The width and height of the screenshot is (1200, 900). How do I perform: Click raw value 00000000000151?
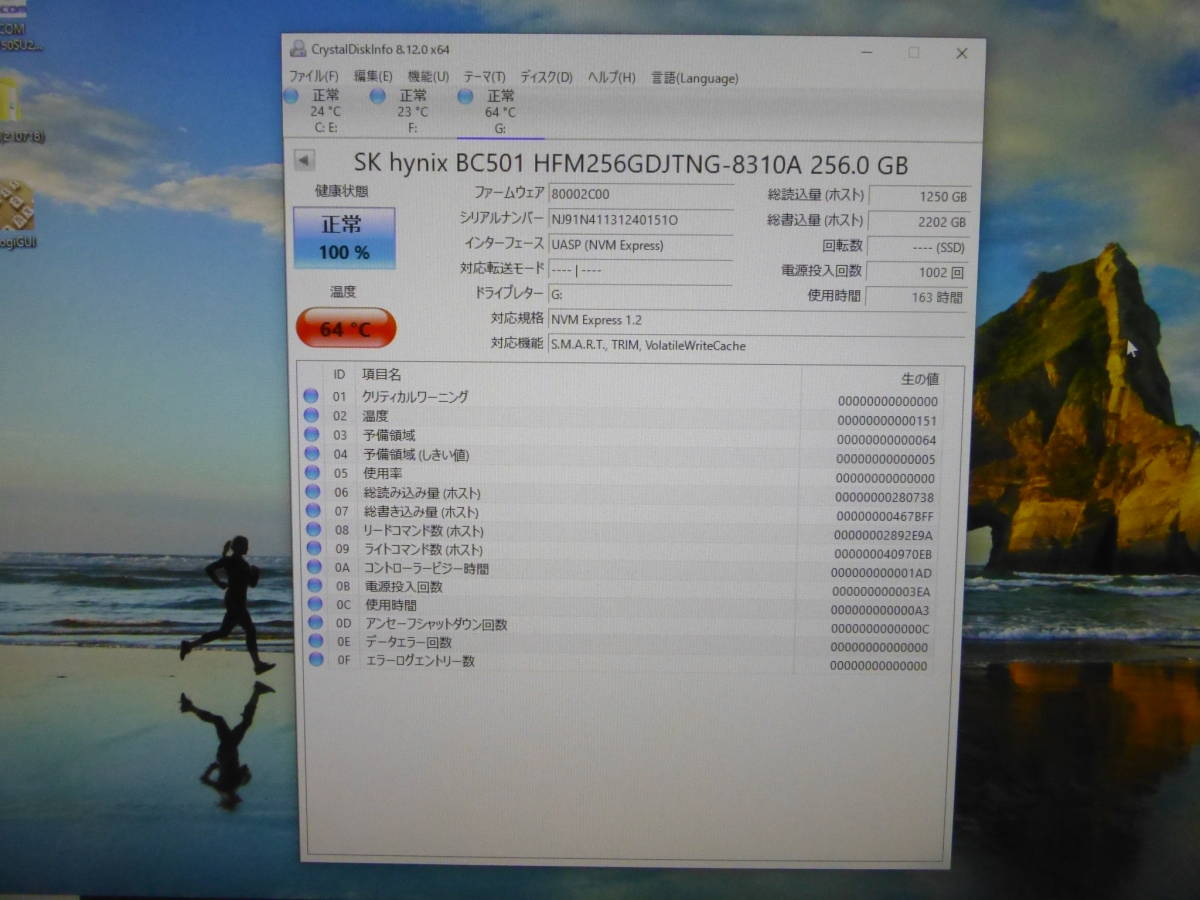tap(887, 421)
